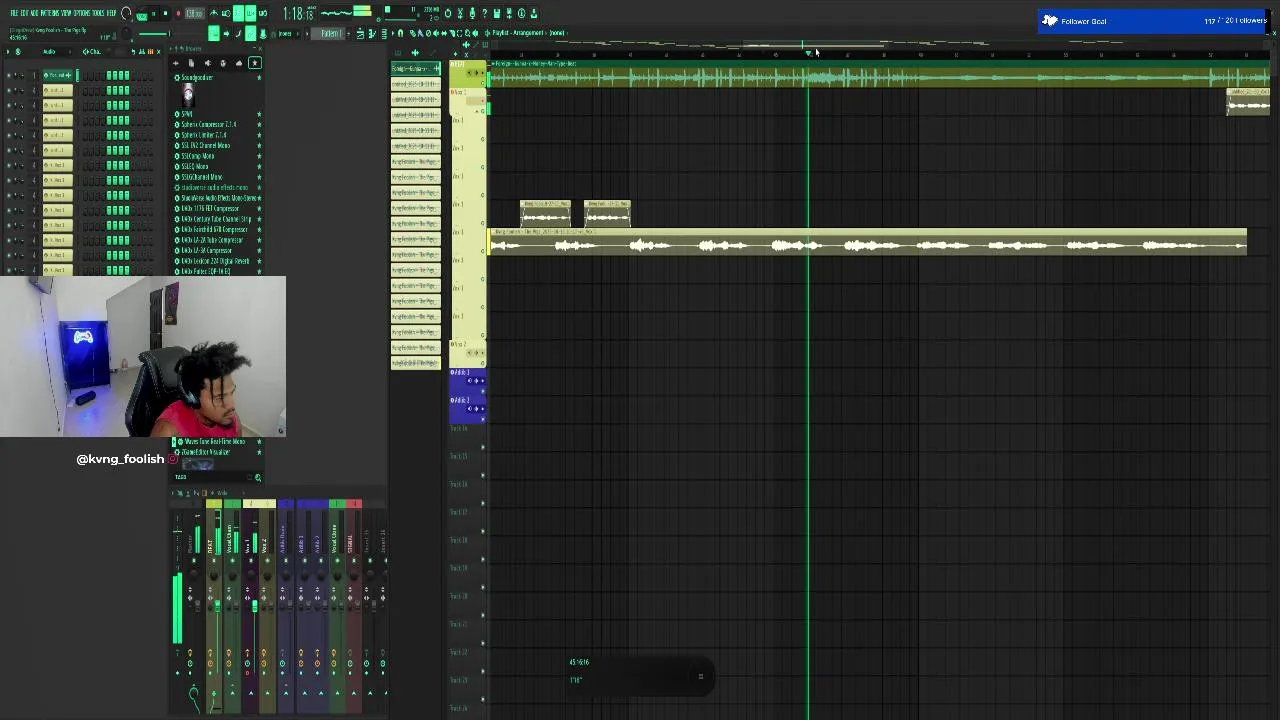Select the beat waveform clip at playlist top
Image resolution: width=1280 pixels, height=720 pixels.
[878, 74]
